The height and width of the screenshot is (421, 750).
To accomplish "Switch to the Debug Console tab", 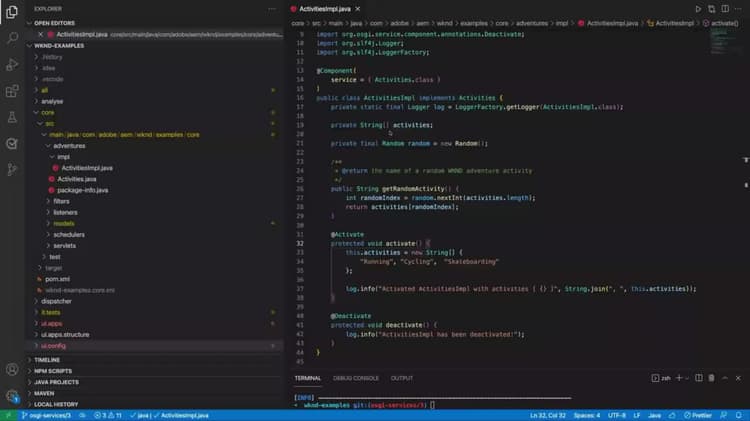I will tap(356, 378).
